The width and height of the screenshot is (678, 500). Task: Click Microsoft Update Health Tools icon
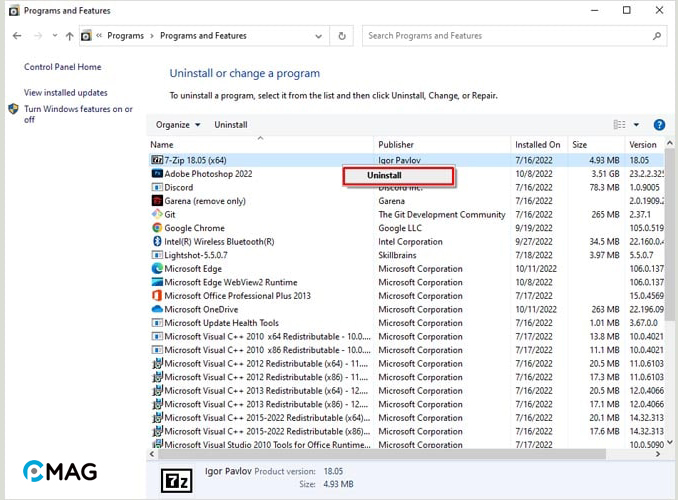[157, 323]
